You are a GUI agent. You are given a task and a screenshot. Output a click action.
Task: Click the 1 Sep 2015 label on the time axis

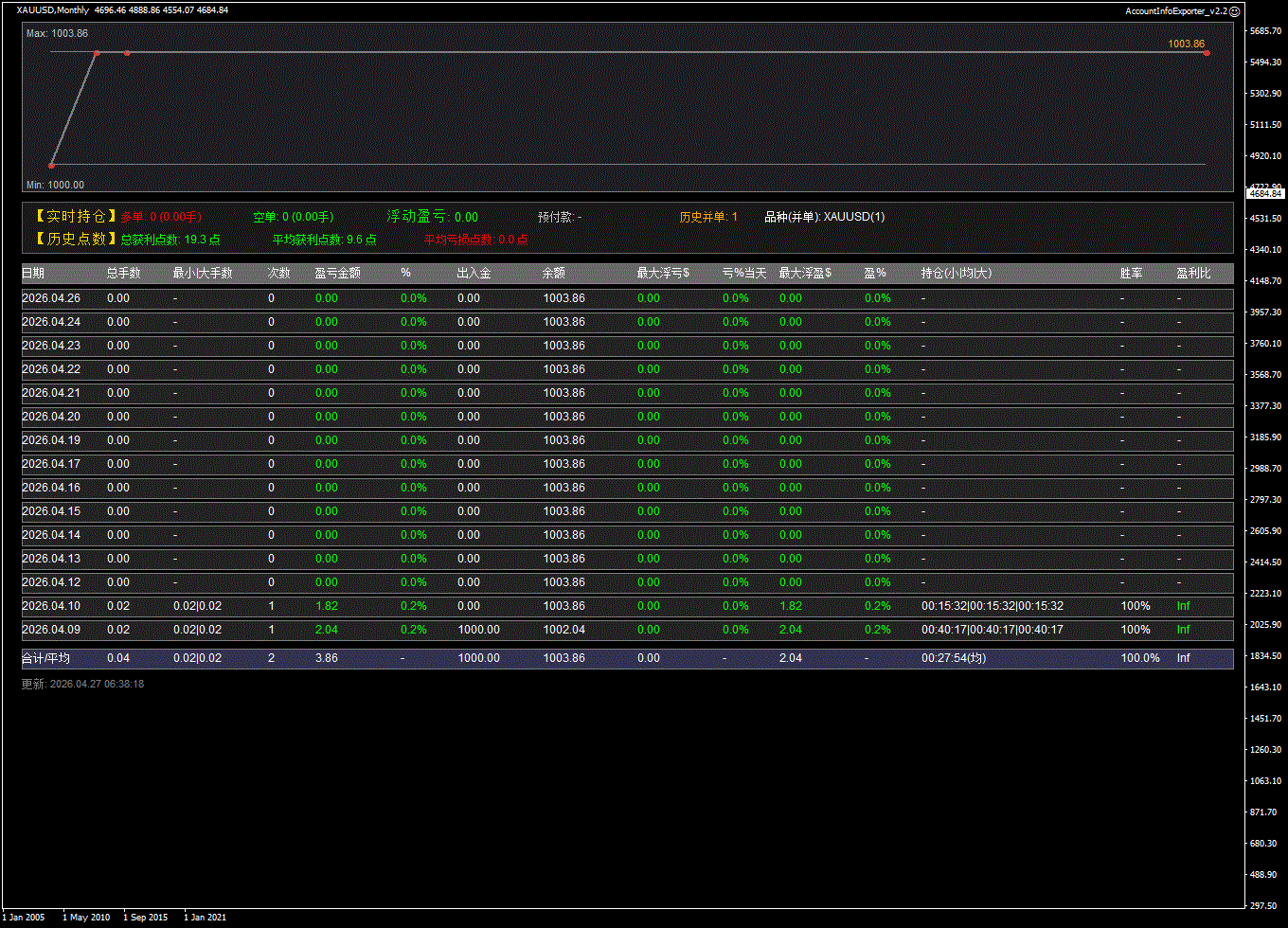[145, 917]
